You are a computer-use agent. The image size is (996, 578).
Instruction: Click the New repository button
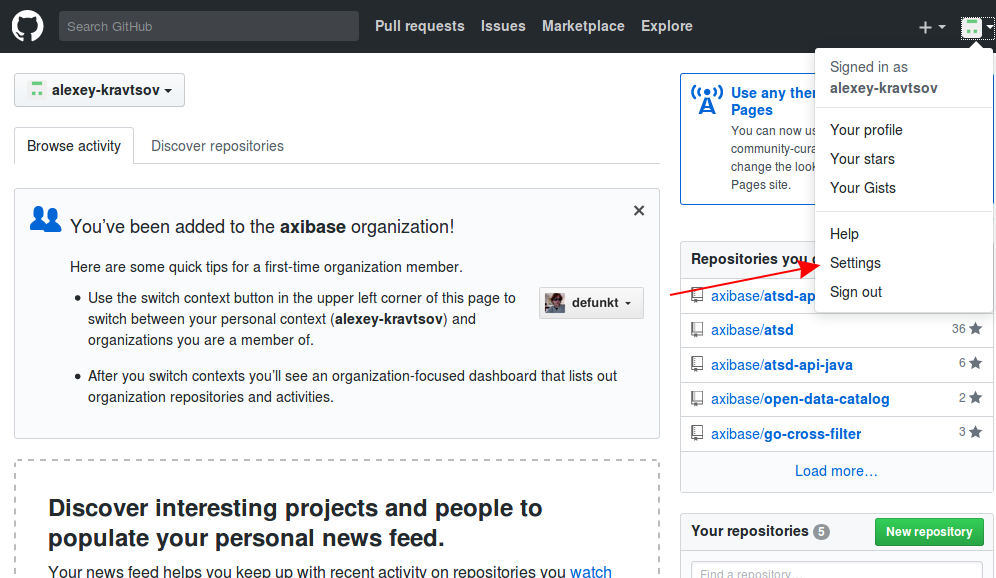point(929,532)
